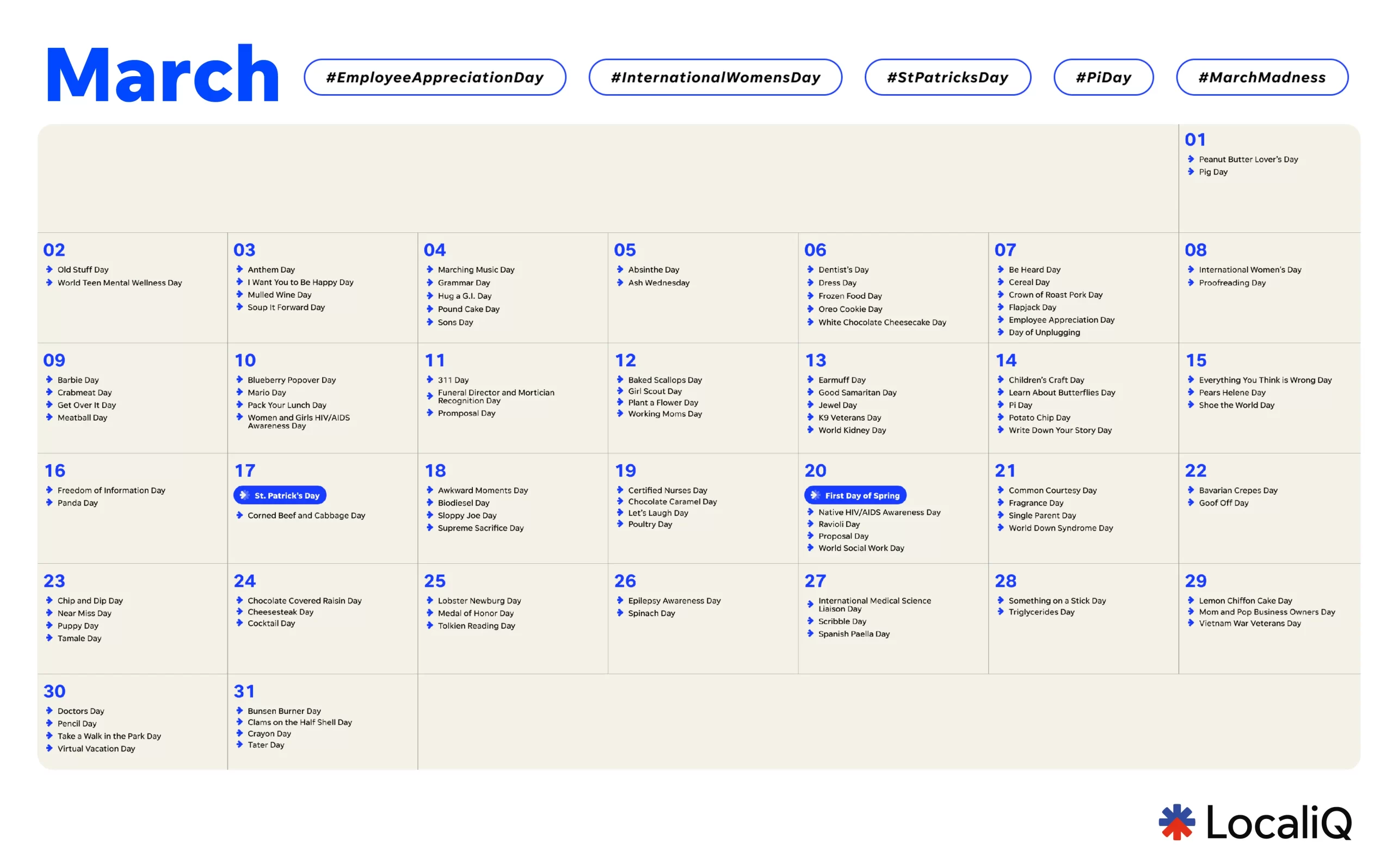Screen dimensions: 1393x868
Task: Select date number 14
Action: (1006, 360)
